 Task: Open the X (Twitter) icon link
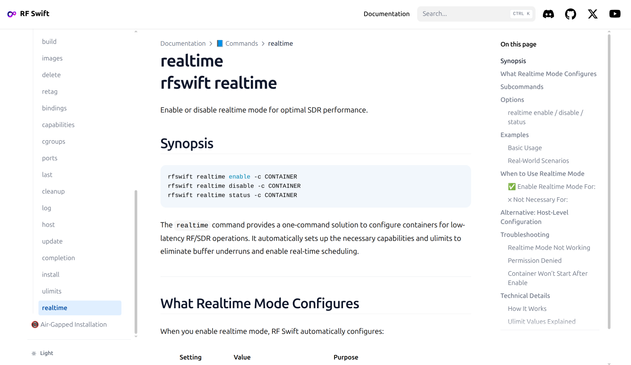point(592,14)
